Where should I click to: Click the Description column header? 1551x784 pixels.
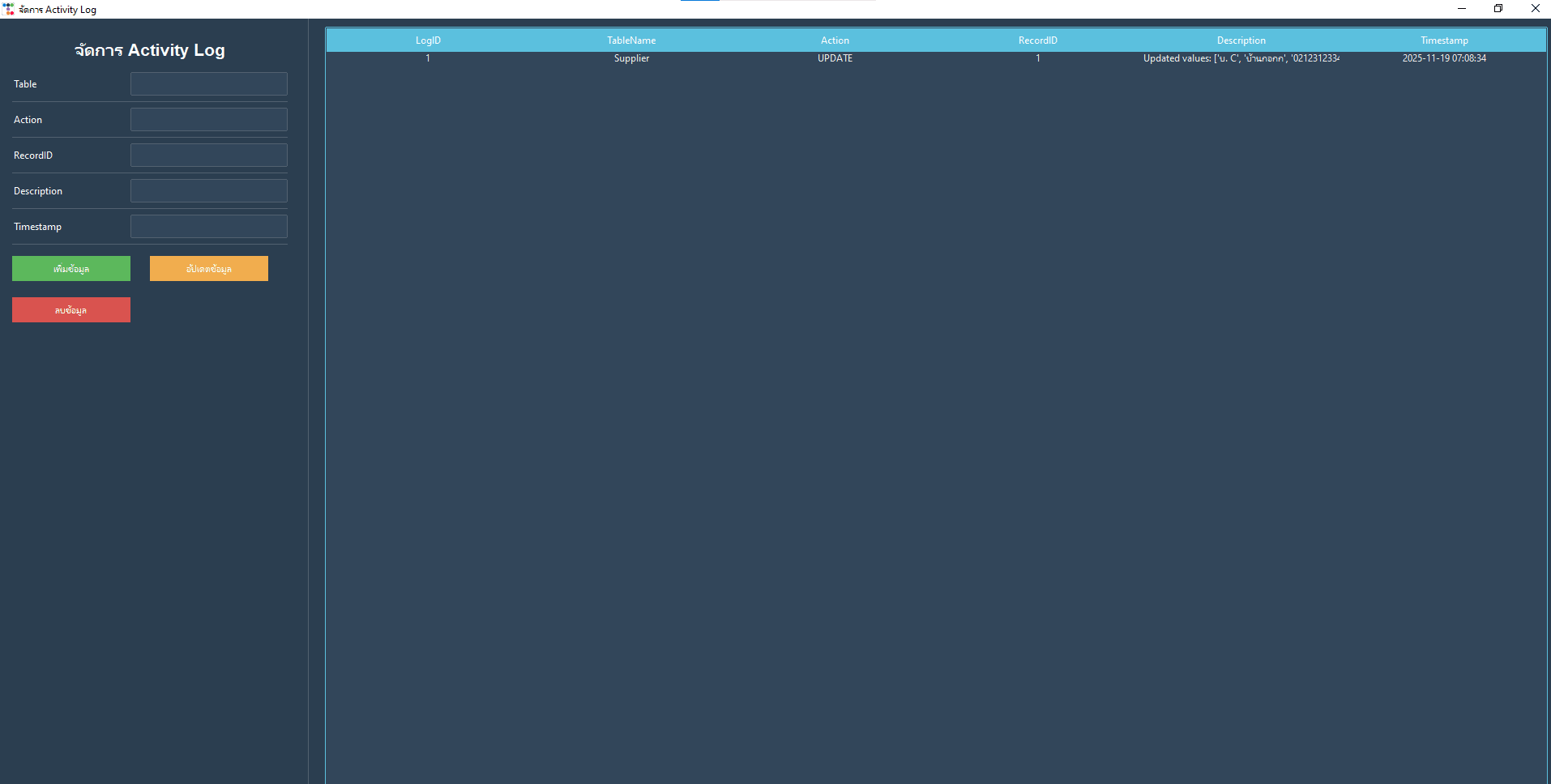point(1241,40)
